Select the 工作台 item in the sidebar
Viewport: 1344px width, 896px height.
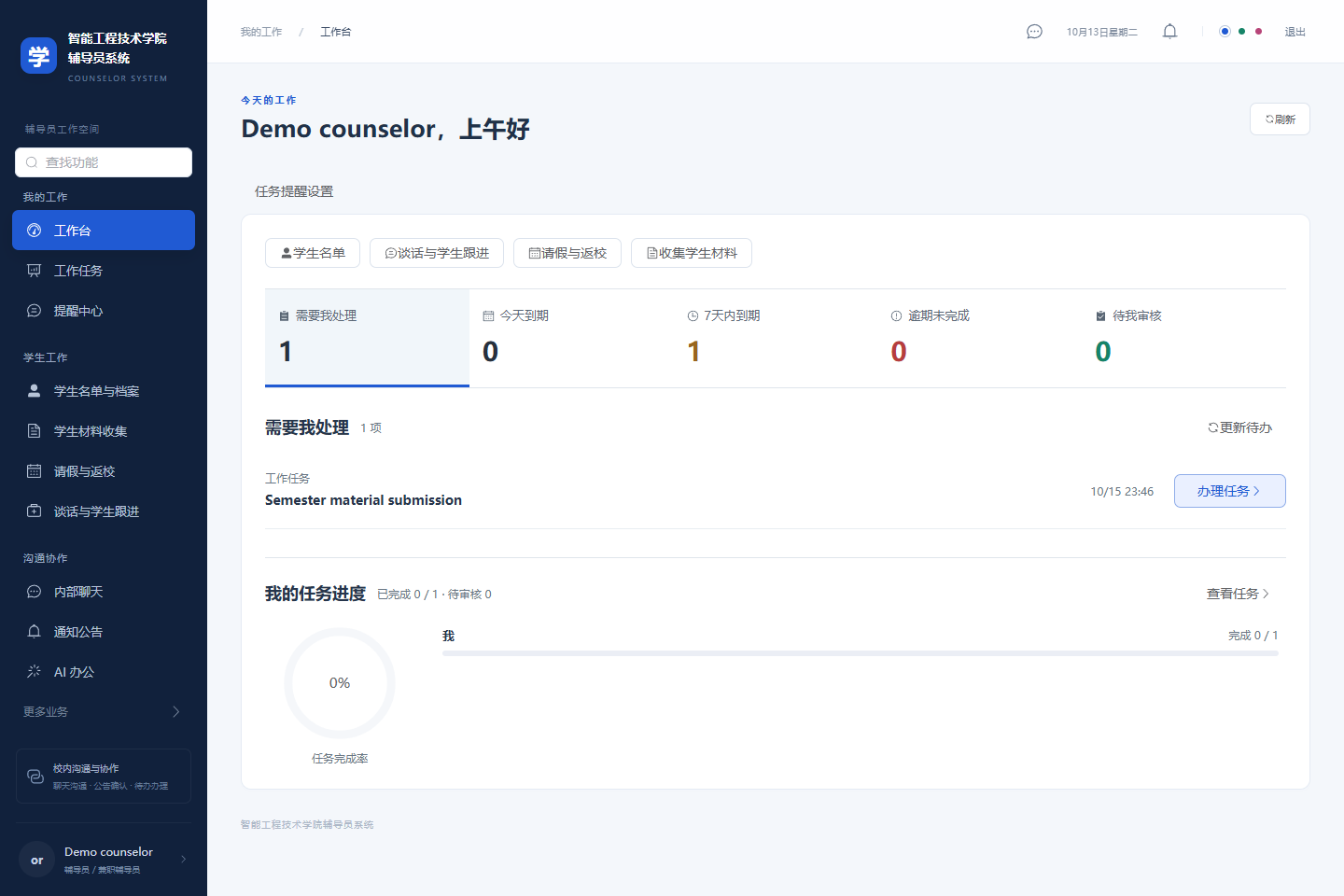[104, 231]
